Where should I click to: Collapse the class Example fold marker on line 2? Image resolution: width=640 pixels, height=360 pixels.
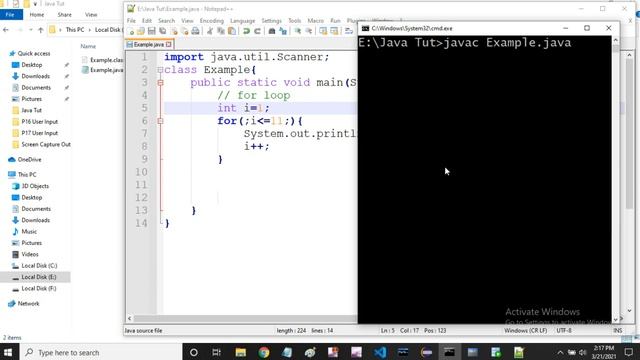pos(160,70)
